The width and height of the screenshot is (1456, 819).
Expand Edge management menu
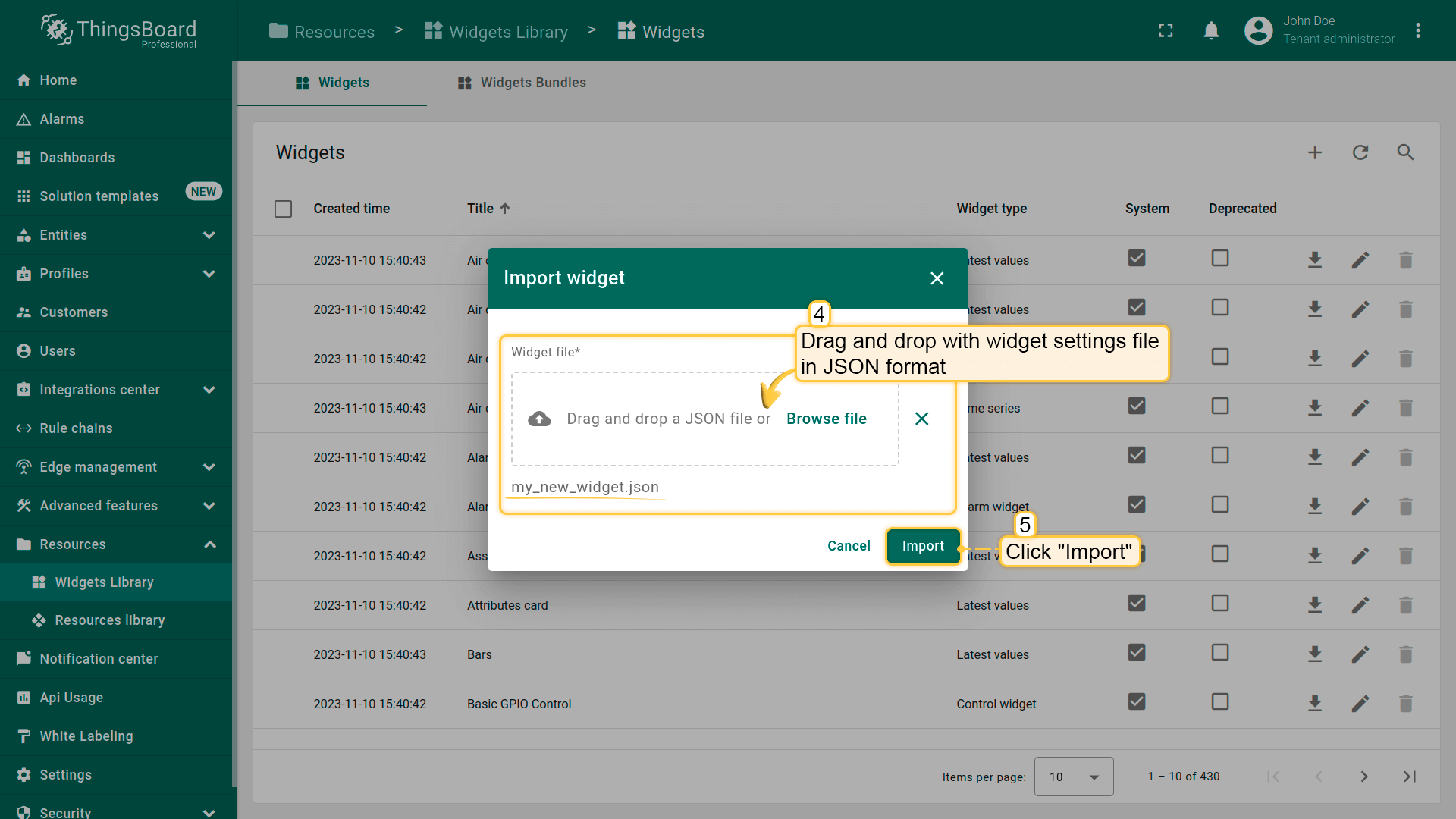pos(209,467)
